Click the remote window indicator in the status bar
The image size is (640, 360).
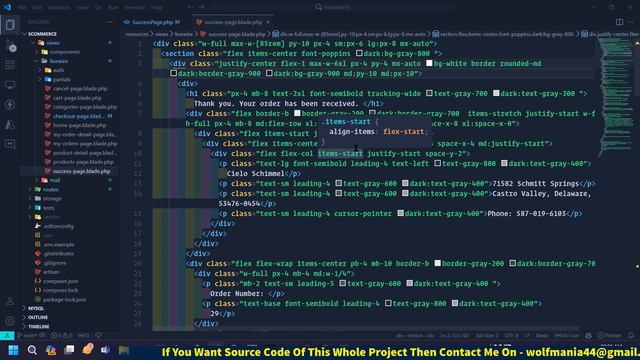pyautogui.click(x=7, y=336)
